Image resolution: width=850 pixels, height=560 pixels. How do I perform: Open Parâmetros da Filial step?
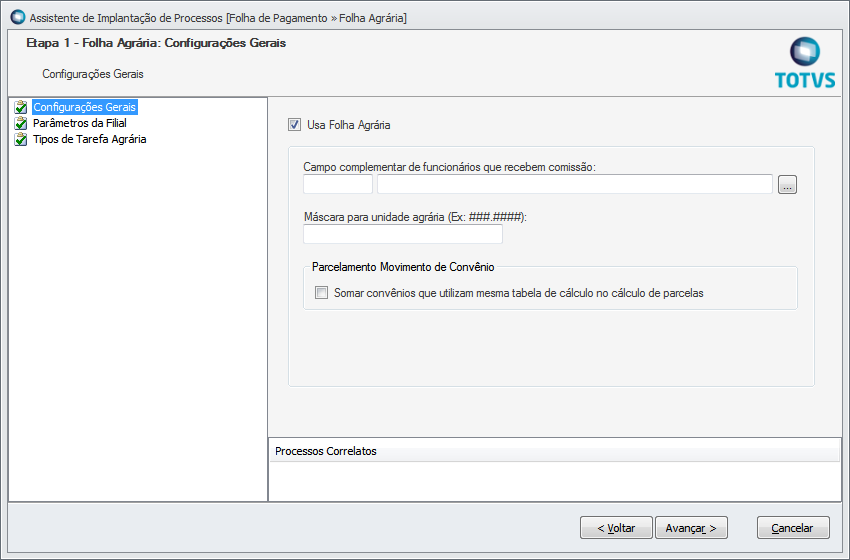click(x=80, y=123)
